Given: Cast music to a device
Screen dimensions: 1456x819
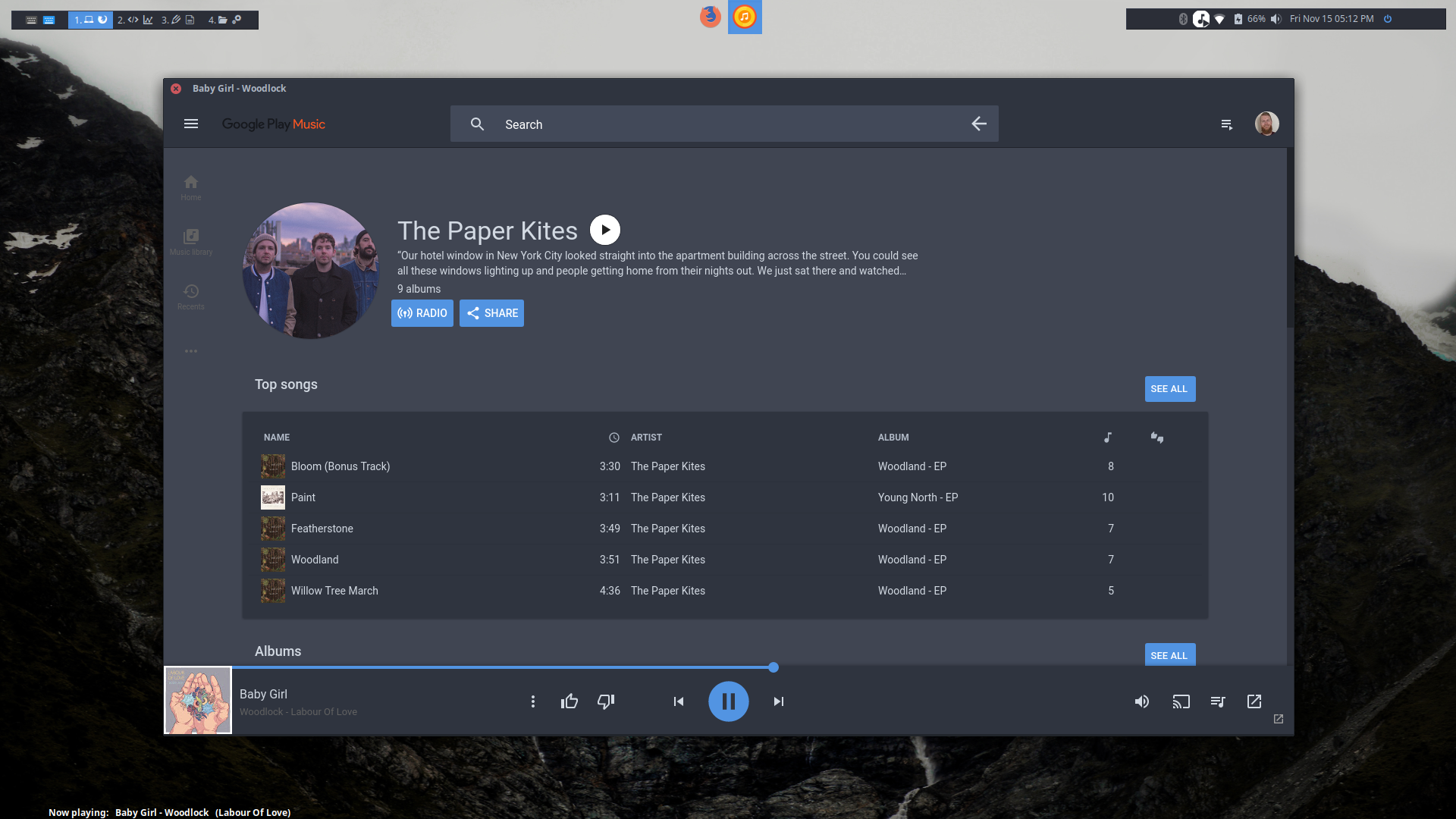Looking at the screenshot, I should tap(1181, 701).
